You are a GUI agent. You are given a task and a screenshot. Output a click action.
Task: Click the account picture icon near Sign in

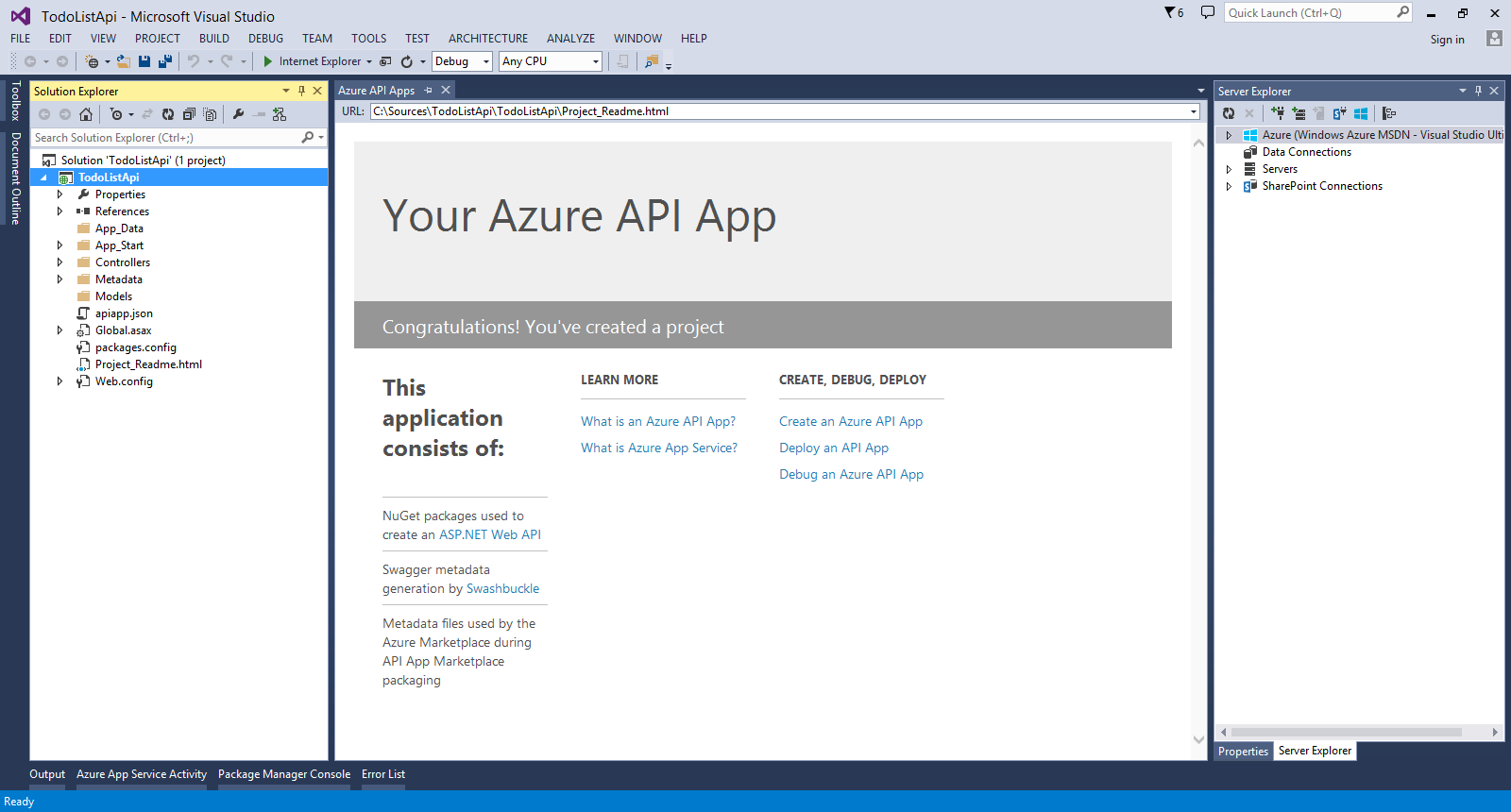(1494, 39)
